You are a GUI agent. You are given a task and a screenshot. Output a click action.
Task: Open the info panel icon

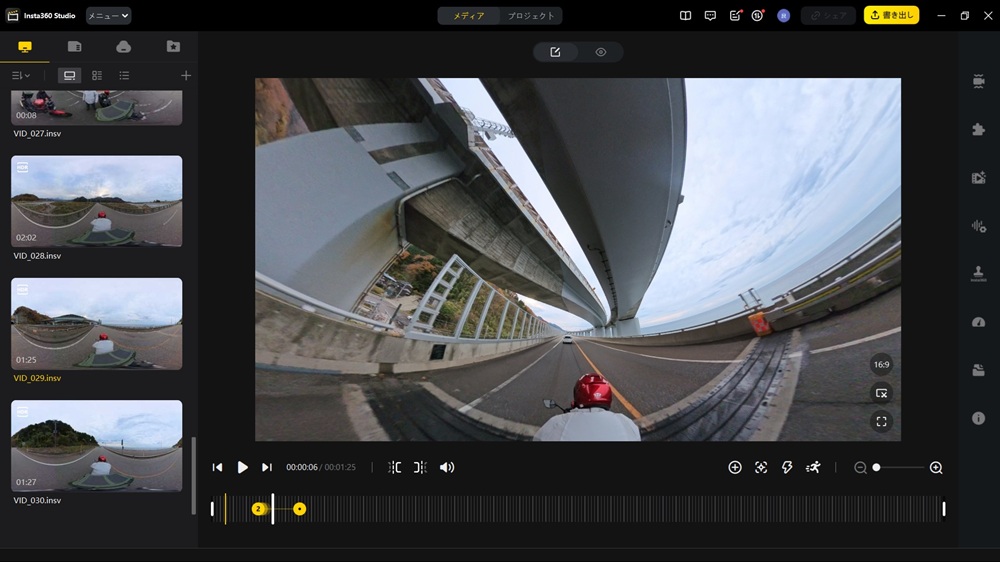tap(978, 418)
